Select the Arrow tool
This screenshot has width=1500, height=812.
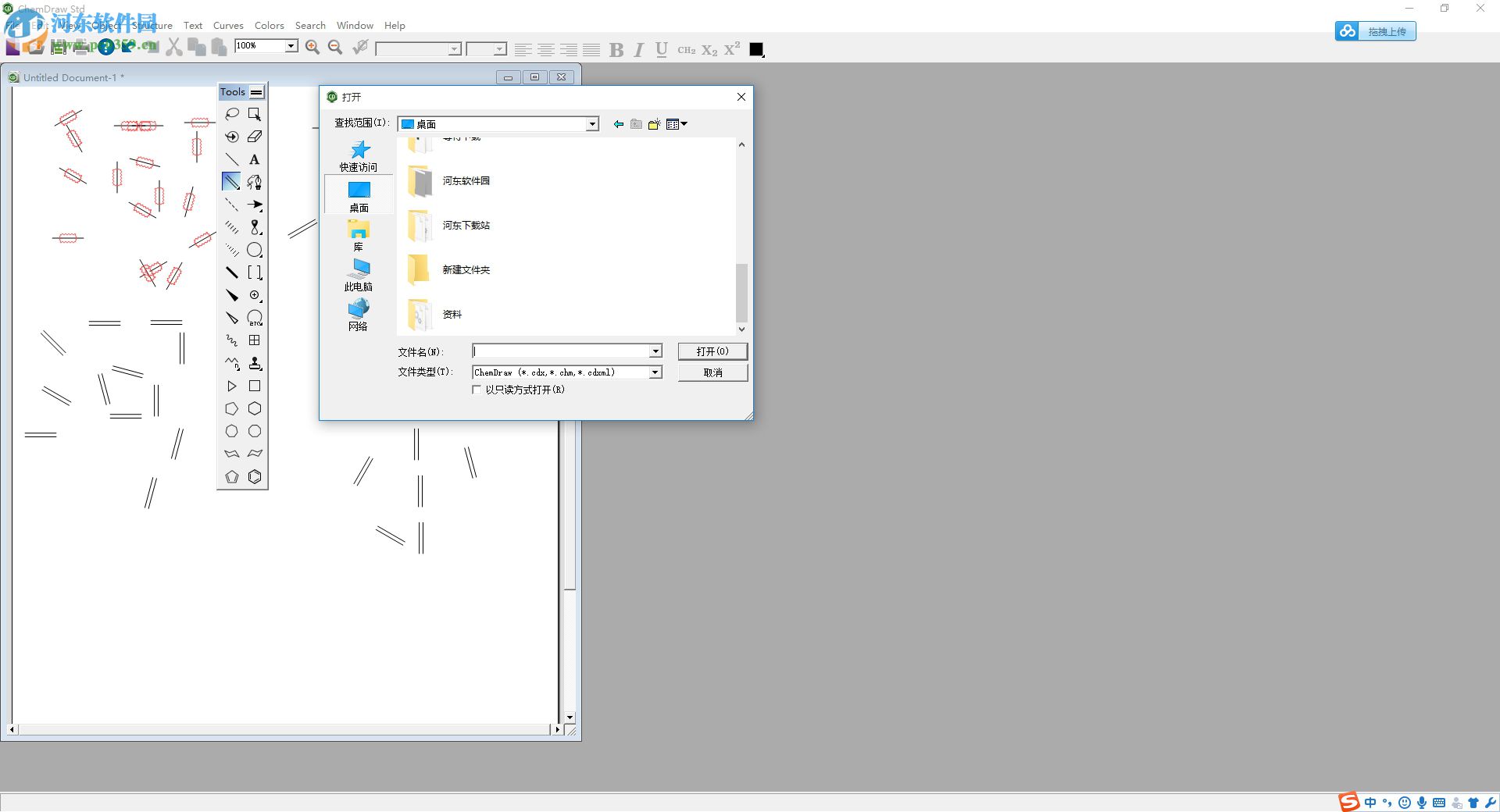click(255, 205)
